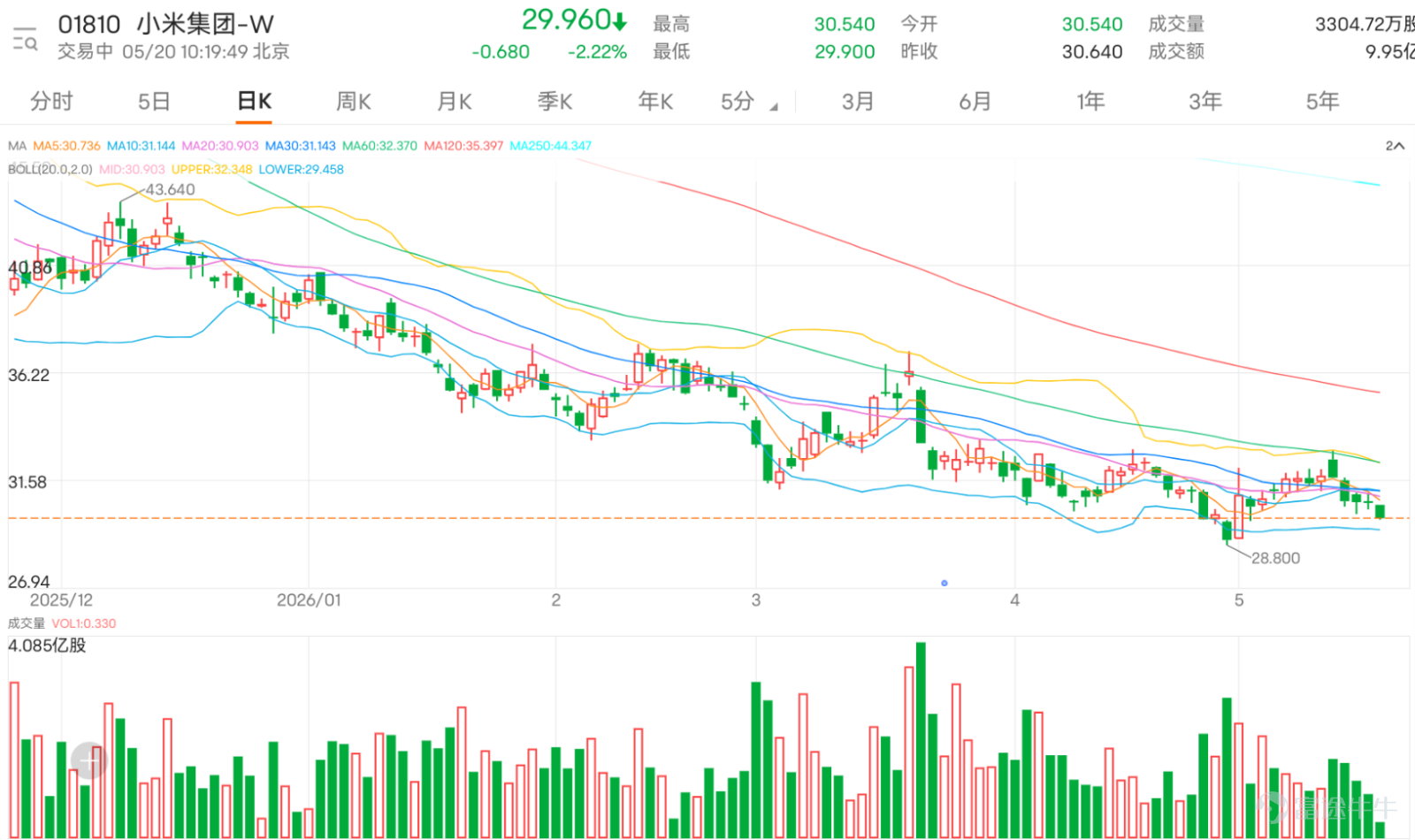Click the stock name 小米集团-W
The image size is (1415, 840).
pyautogui.click(x=205, y=24)
